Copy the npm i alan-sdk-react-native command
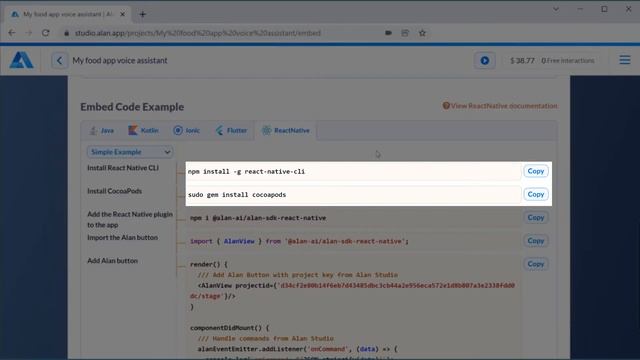The image size is (640, 360). pyautogui.click(x=536, y=218)
